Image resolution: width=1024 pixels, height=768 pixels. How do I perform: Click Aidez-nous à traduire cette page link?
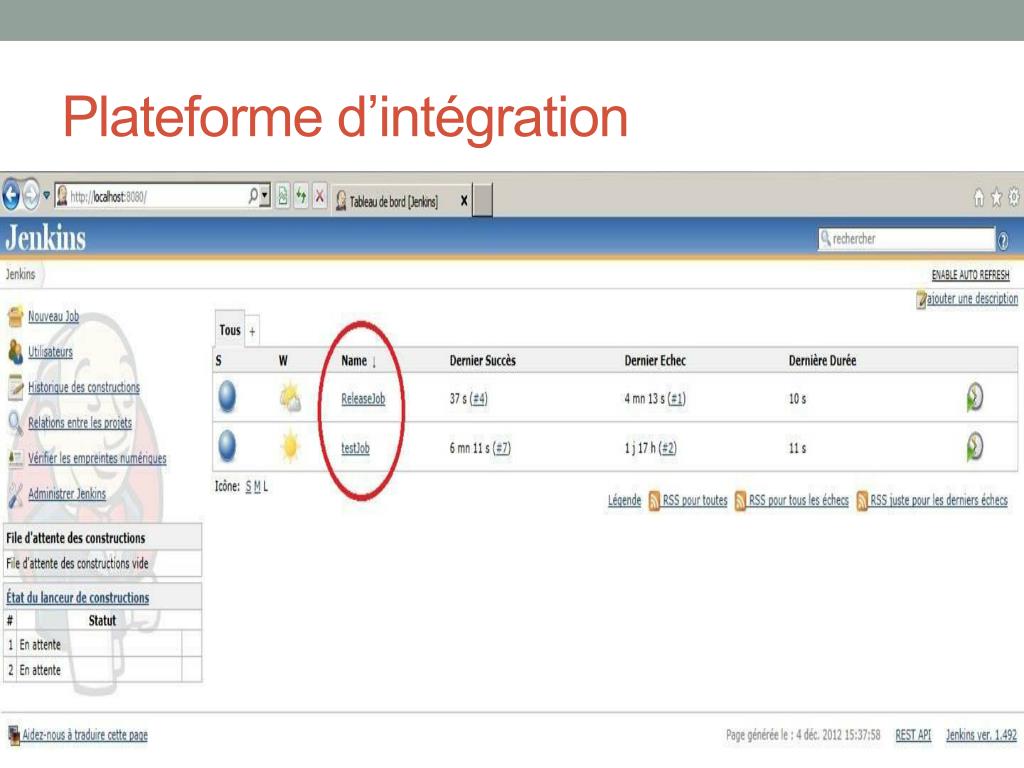pos(85,735)
